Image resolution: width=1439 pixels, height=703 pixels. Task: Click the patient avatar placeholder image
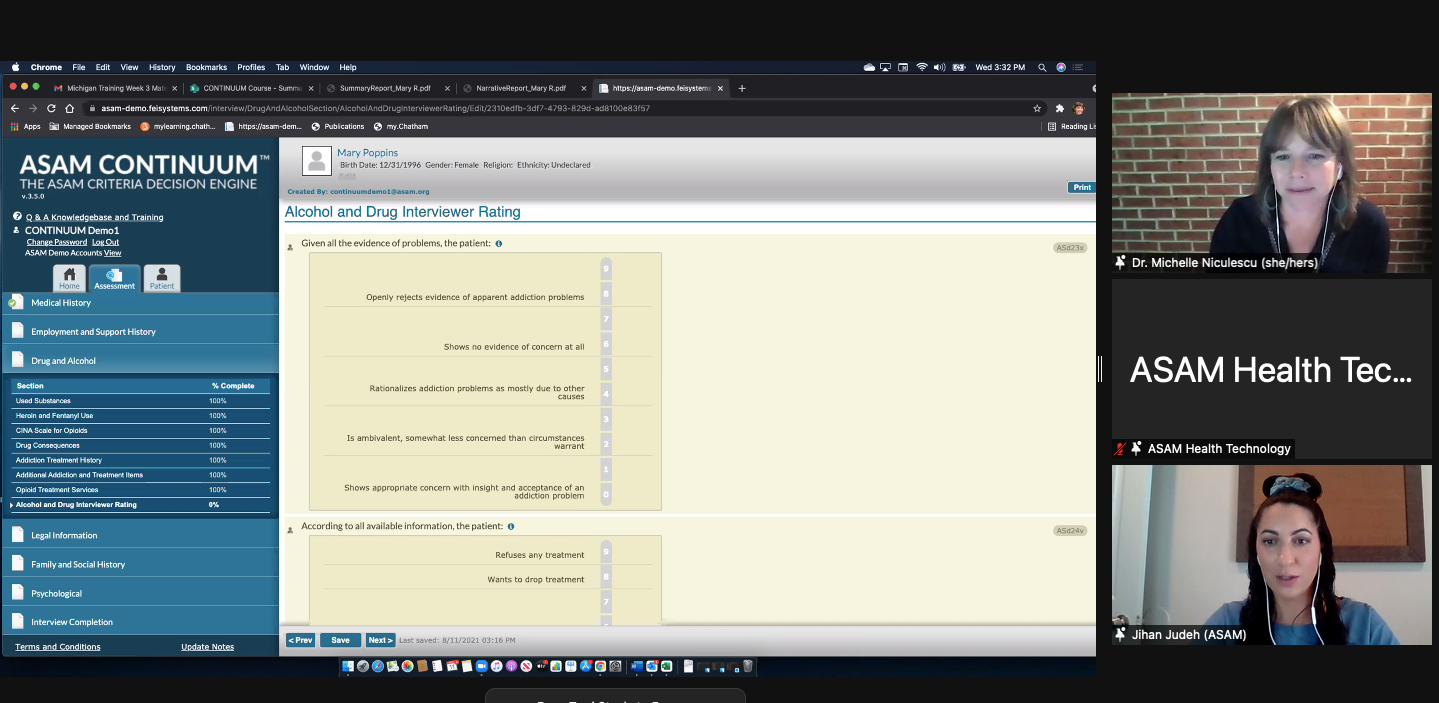click(317, 160)
